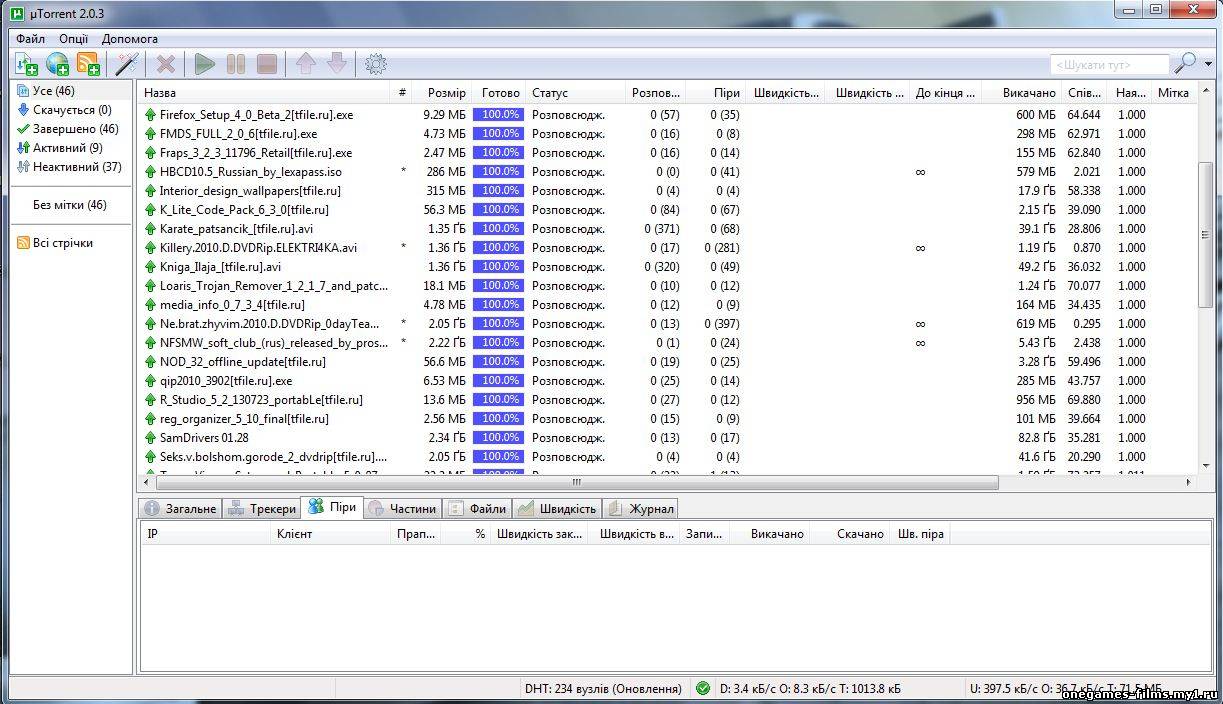
Task: Open Create New Torrent wand icon
Action: pos(127,64)
